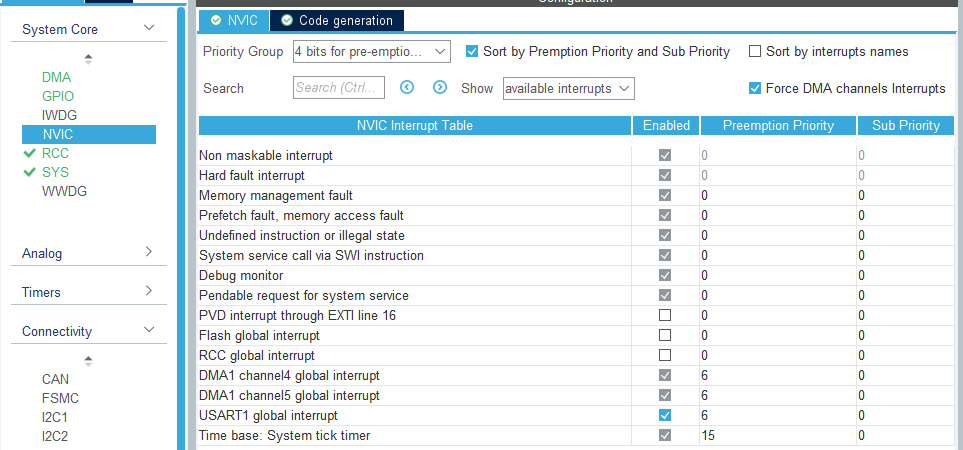Click the green check icon beside RCC
963x450 pixels.
(29, 154)
